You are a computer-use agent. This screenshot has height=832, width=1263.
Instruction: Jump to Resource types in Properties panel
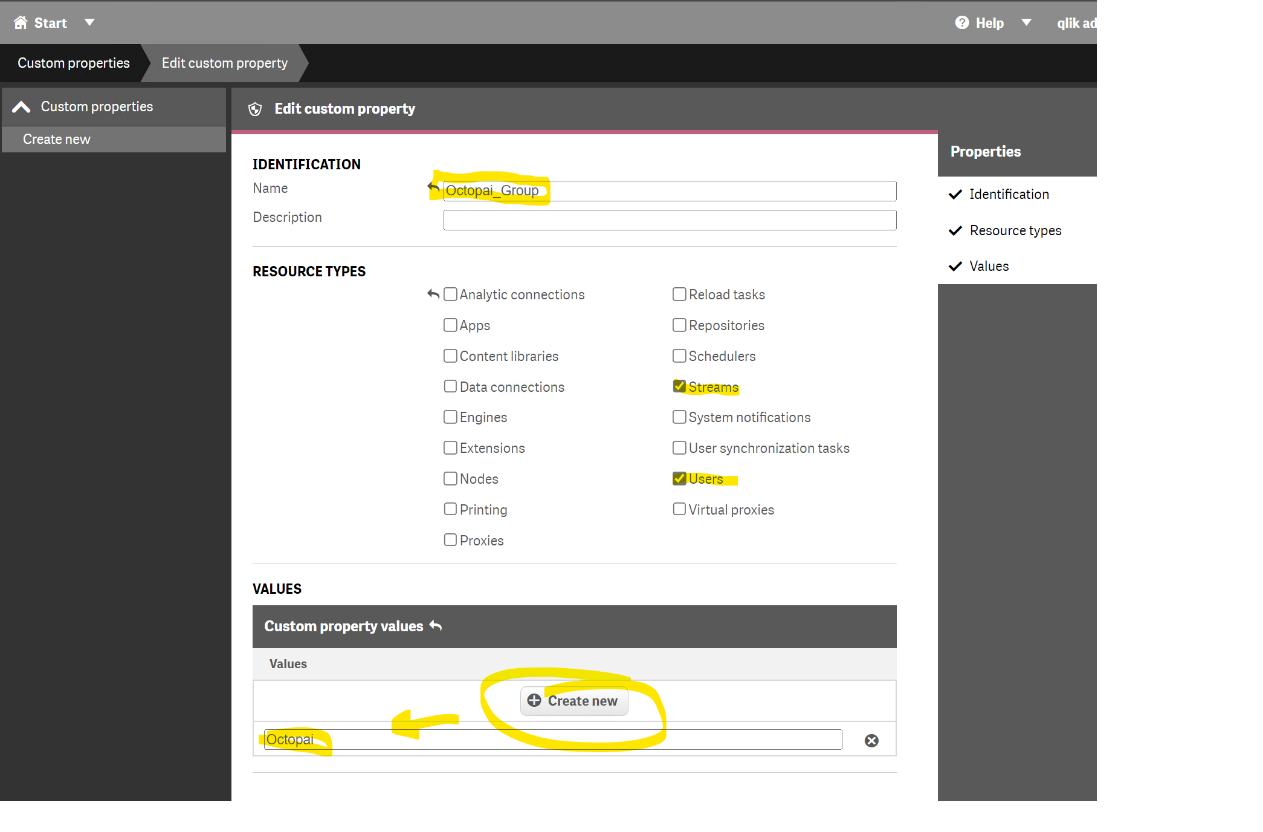coord(1015,230)
